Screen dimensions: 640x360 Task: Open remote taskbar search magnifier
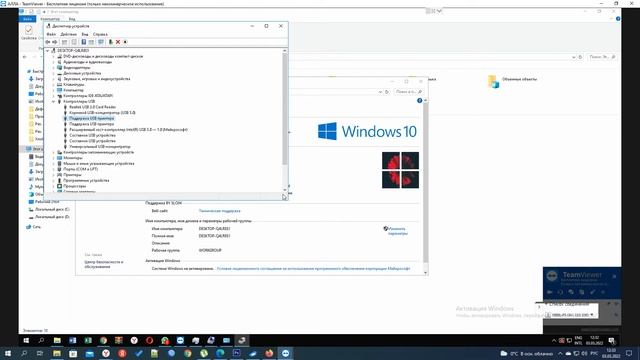point(41,340)
